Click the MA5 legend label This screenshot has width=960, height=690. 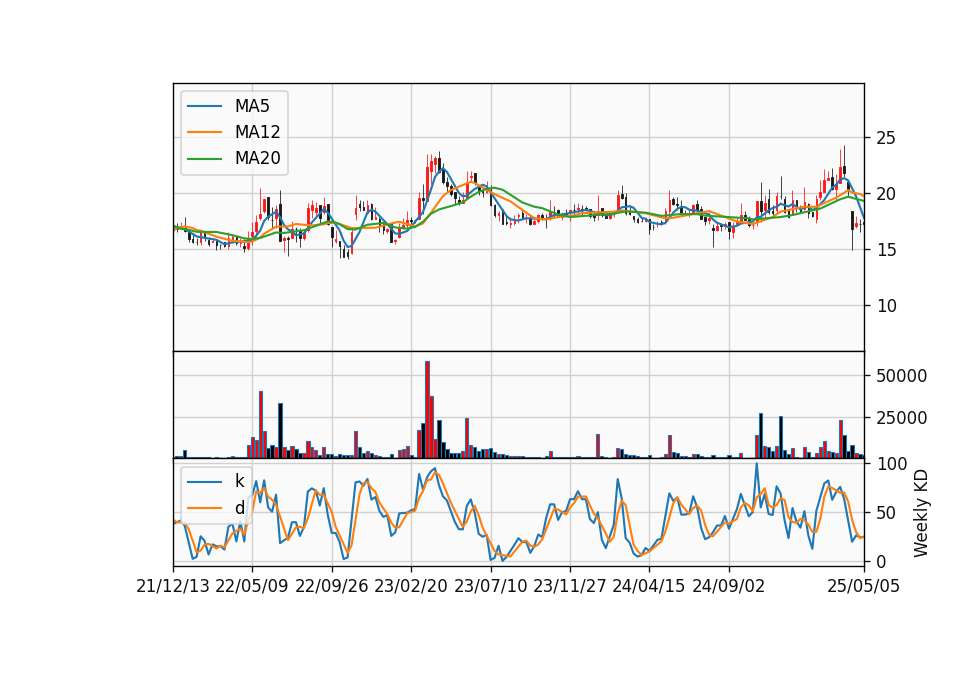click(x=252, y=106)
